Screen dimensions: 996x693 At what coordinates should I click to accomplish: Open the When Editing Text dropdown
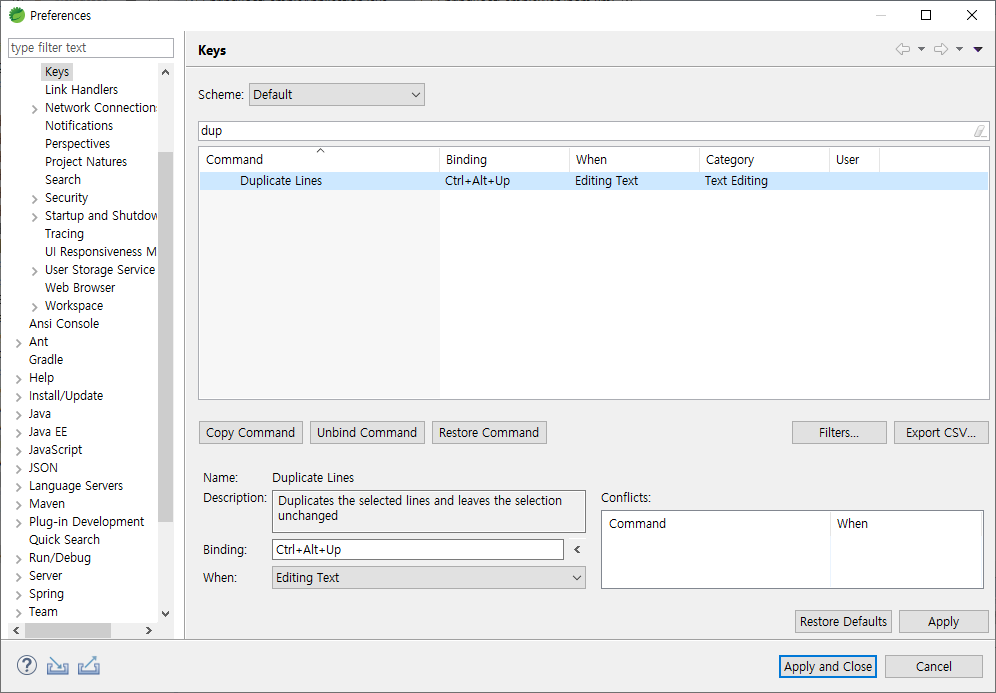[x=429, y=577]
